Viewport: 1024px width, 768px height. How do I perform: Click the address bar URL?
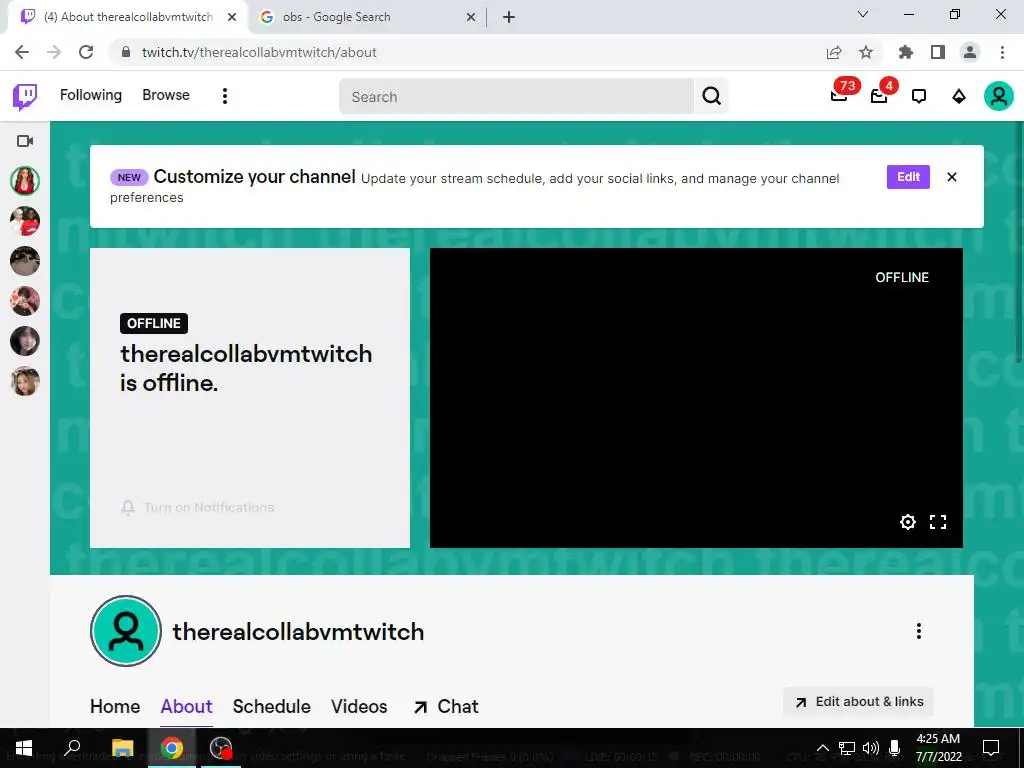click(x=259, y=52)
